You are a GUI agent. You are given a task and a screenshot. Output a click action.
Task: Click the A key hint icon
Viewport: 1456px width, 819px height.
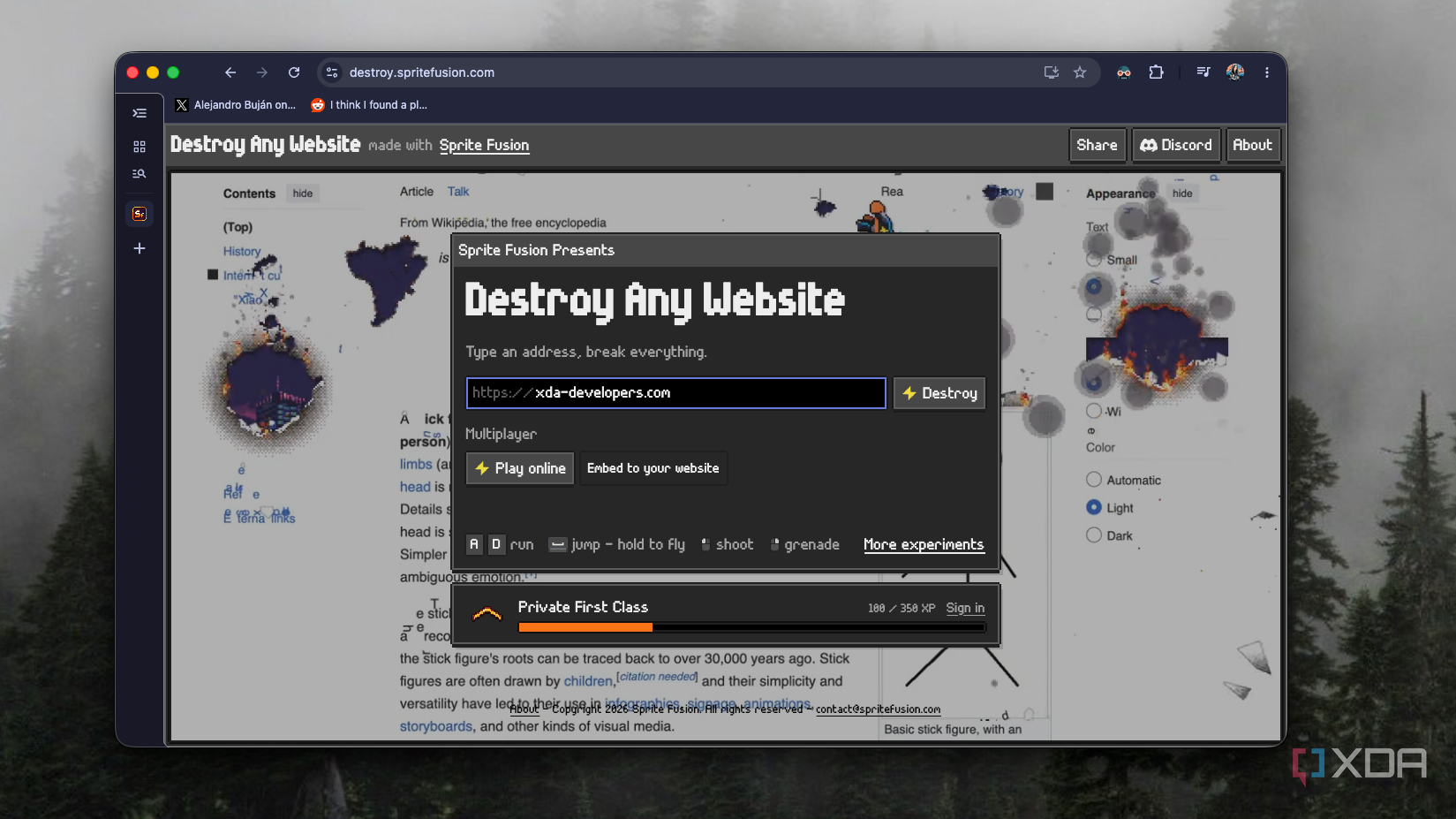(x=474, y=544)
